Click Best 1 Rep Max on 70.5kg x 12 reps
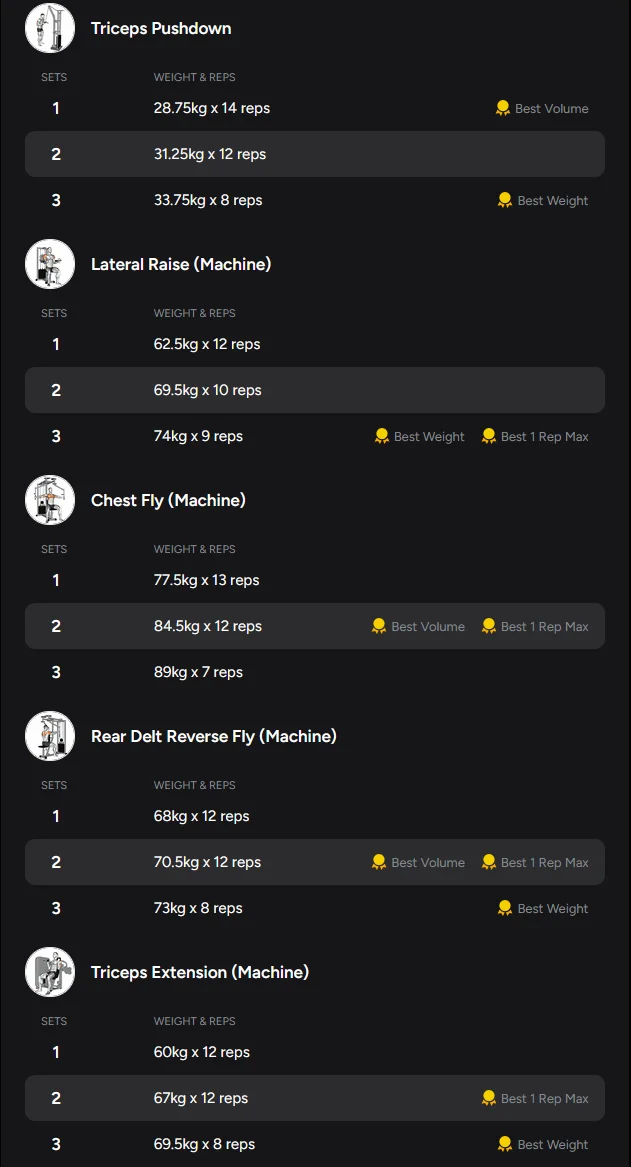This screenshot has height=1167, width=631. [489, 862]
